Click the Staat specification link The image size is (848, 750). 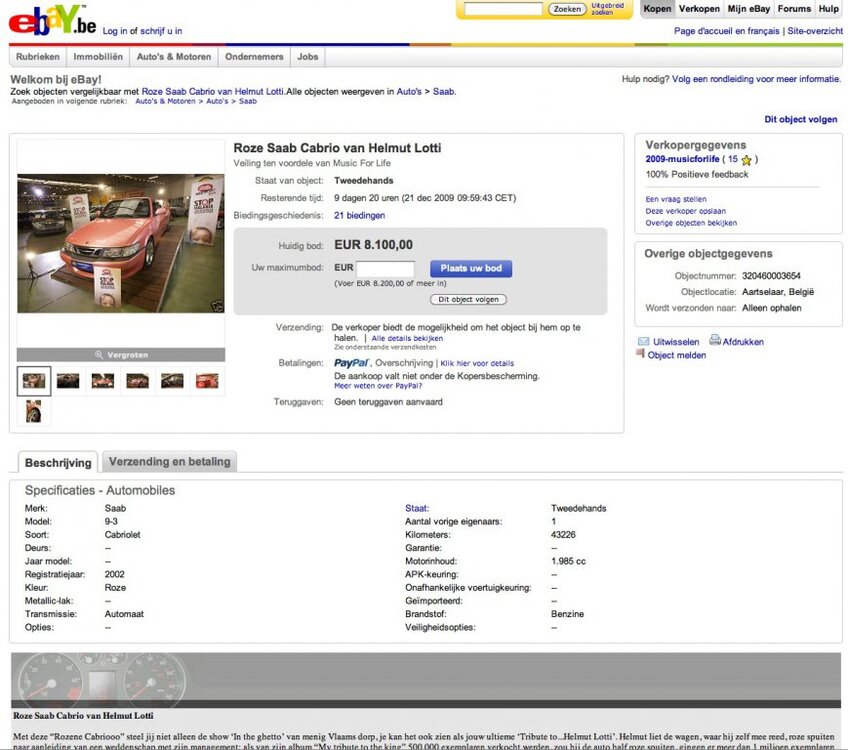coord(417,508)
